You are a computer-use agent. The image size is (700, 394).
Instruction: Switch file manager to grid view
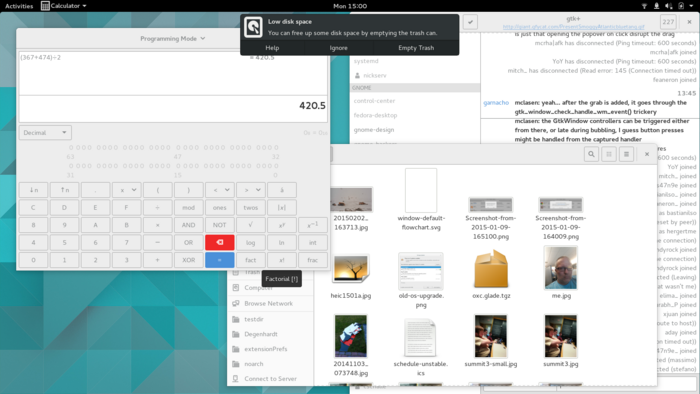(609, 154)
